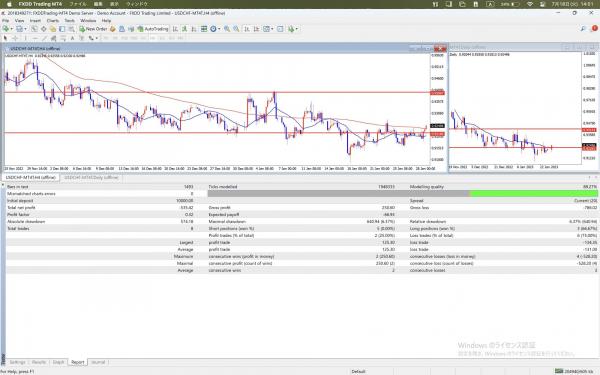Select the Fibonacci Retracement tool

click(x=63, y=38)
